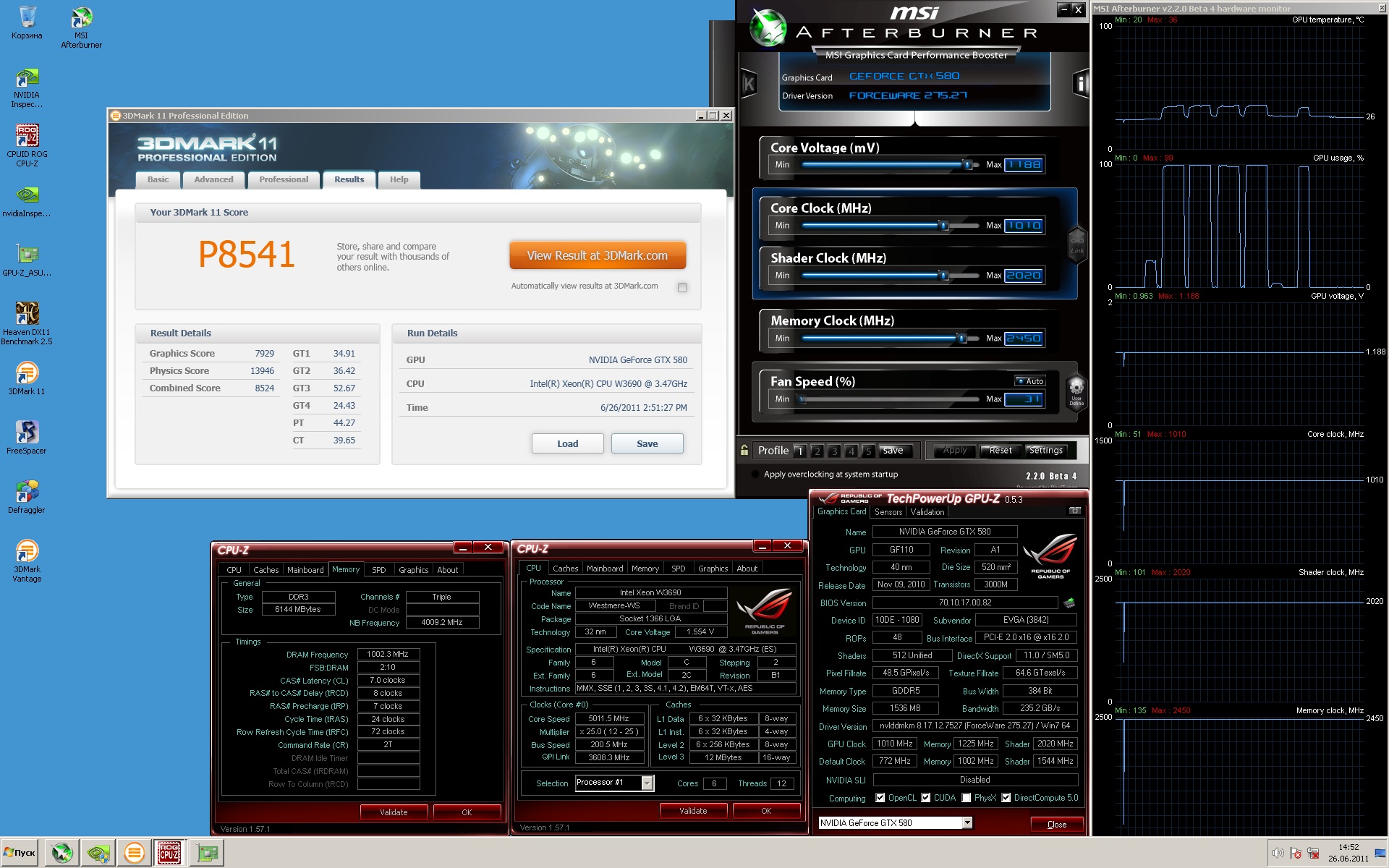Open the FreeSpacer desktop icon
This screenshot has height=868, width=1389.
[27, 438]
